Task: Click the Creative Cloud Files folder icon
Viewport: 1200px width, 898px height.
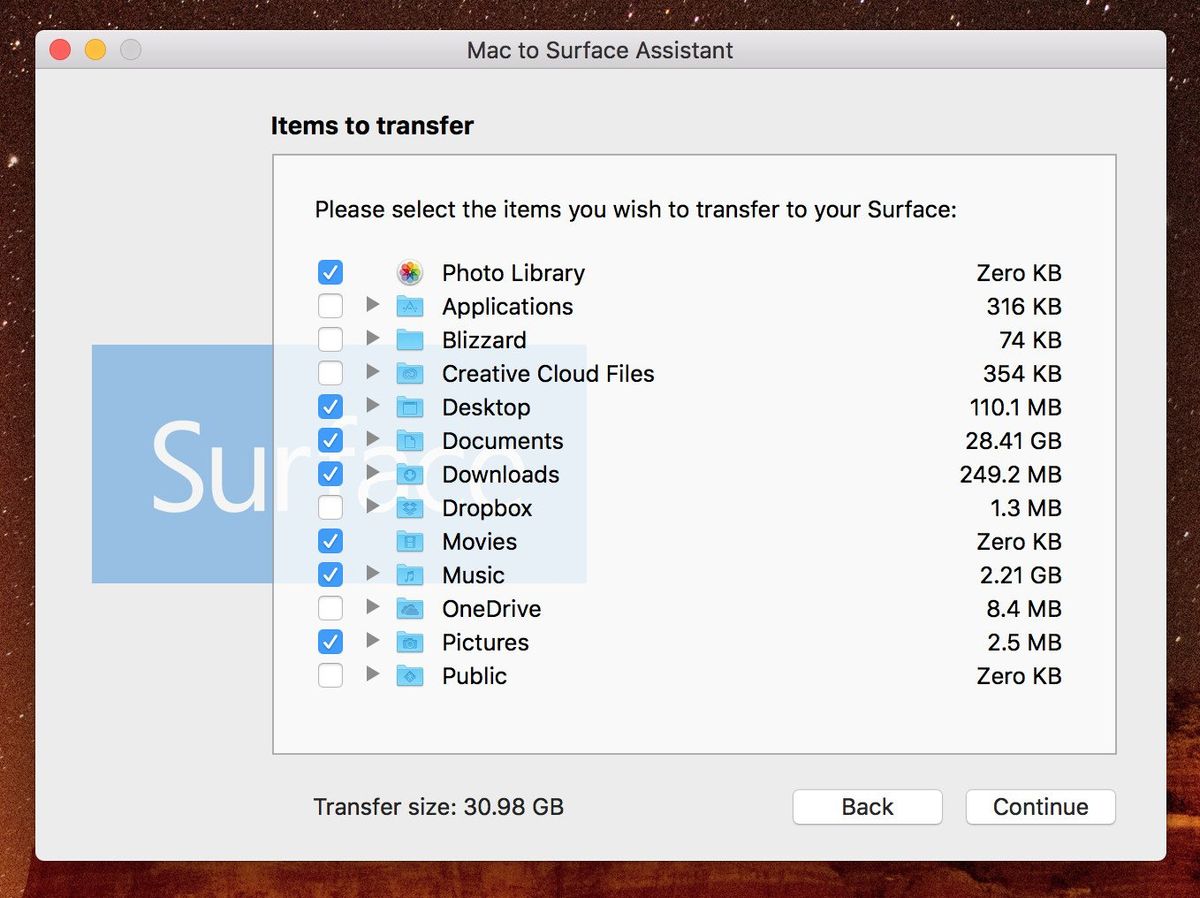Action: click(410, 373)
